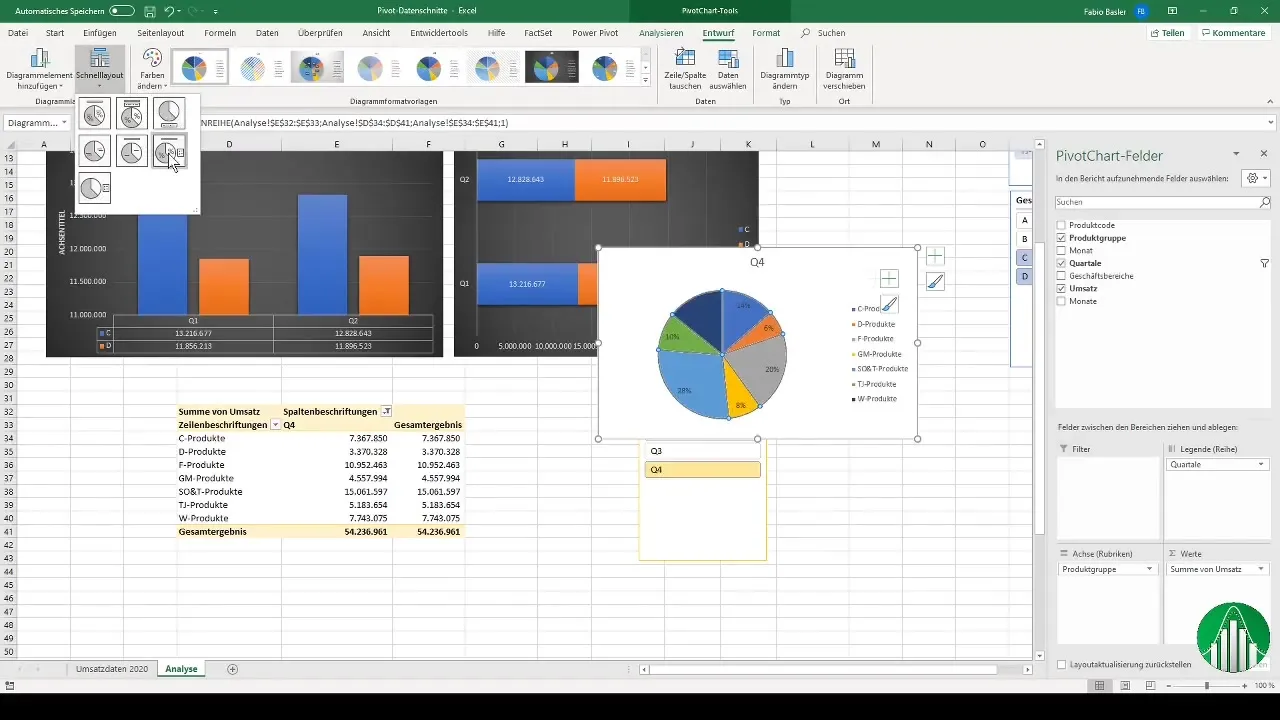The width and height of the screenshot is (1280, 720).
Task: Select slicer item C
Action: pyautogui.click(x=1024, y=258)
